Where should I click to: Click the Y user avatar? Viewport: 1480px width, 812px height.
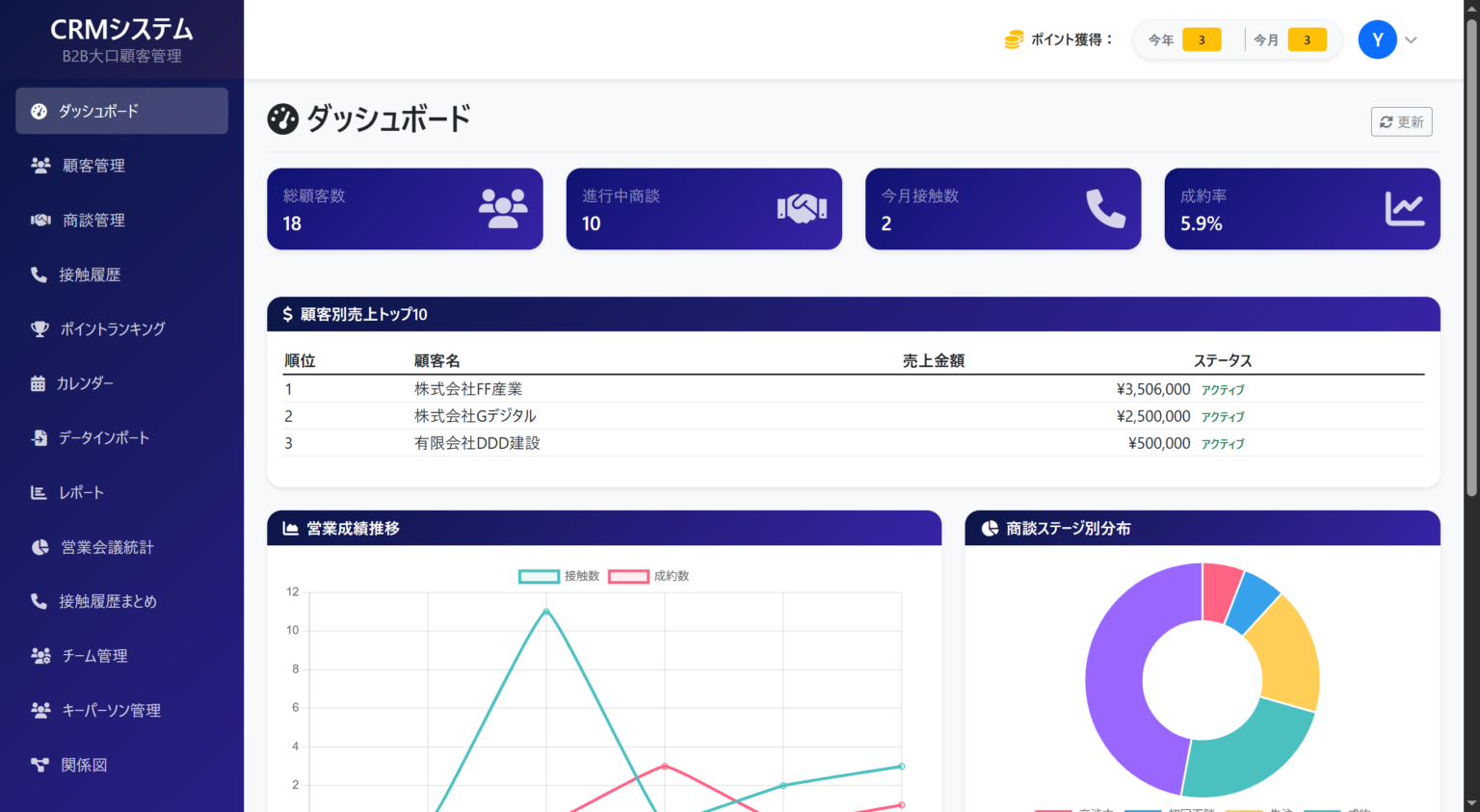(1377, 39)
